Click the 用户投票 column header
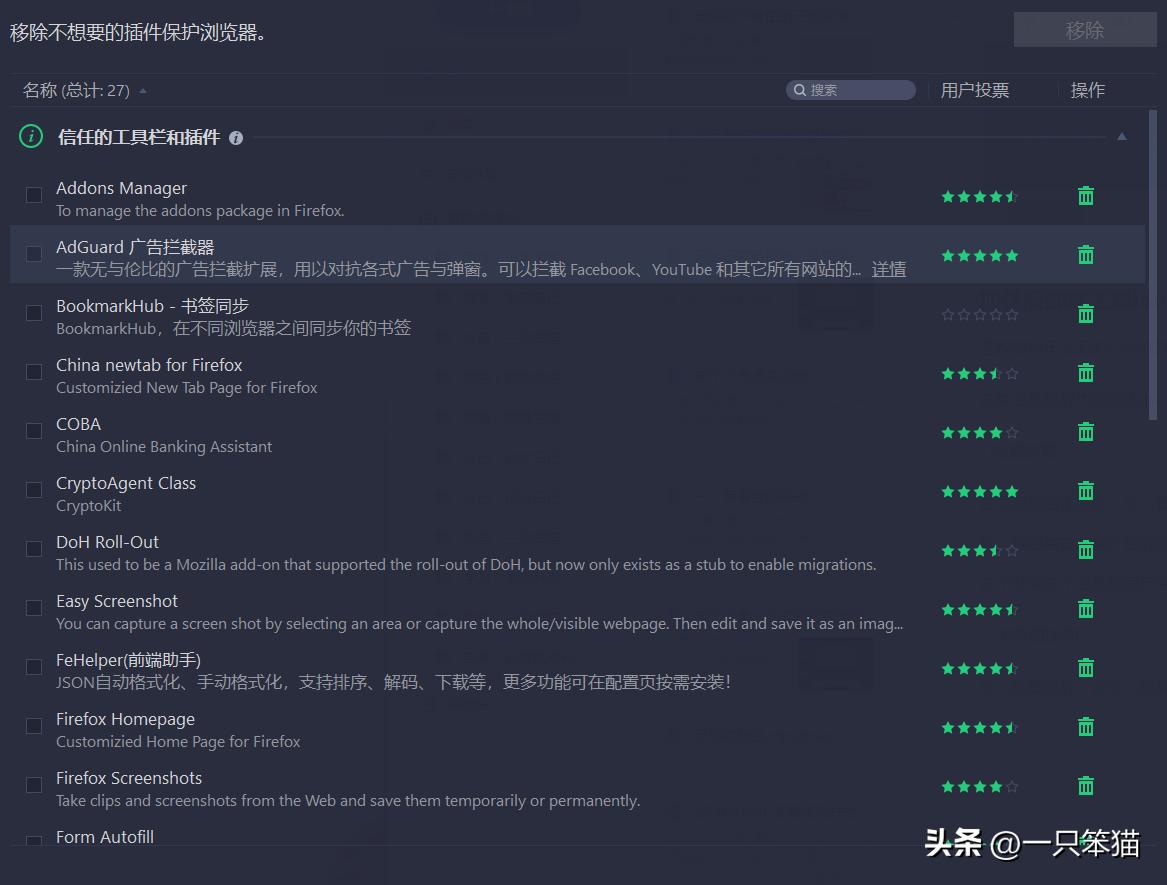Image resolution: width=1167 pixels, height=885 pixels. tap(974, 91)
